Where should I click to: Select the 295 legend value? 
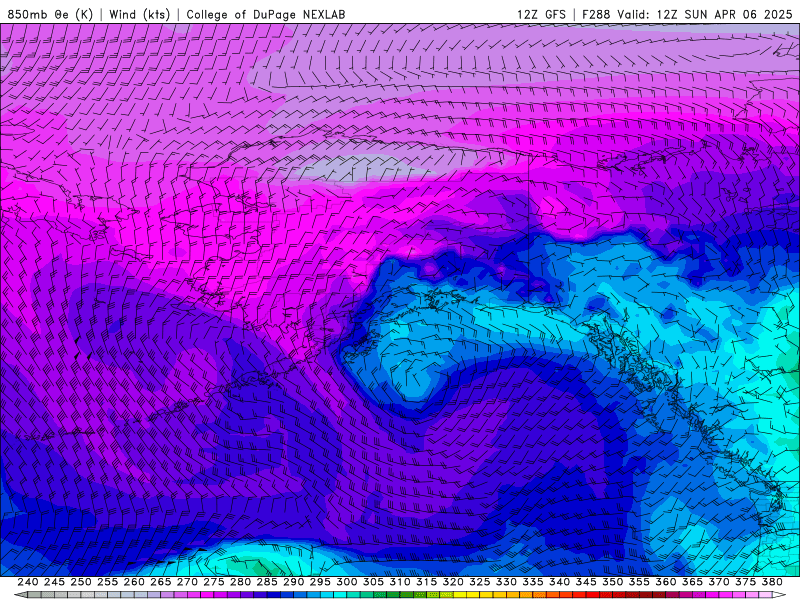coord(320,582)
